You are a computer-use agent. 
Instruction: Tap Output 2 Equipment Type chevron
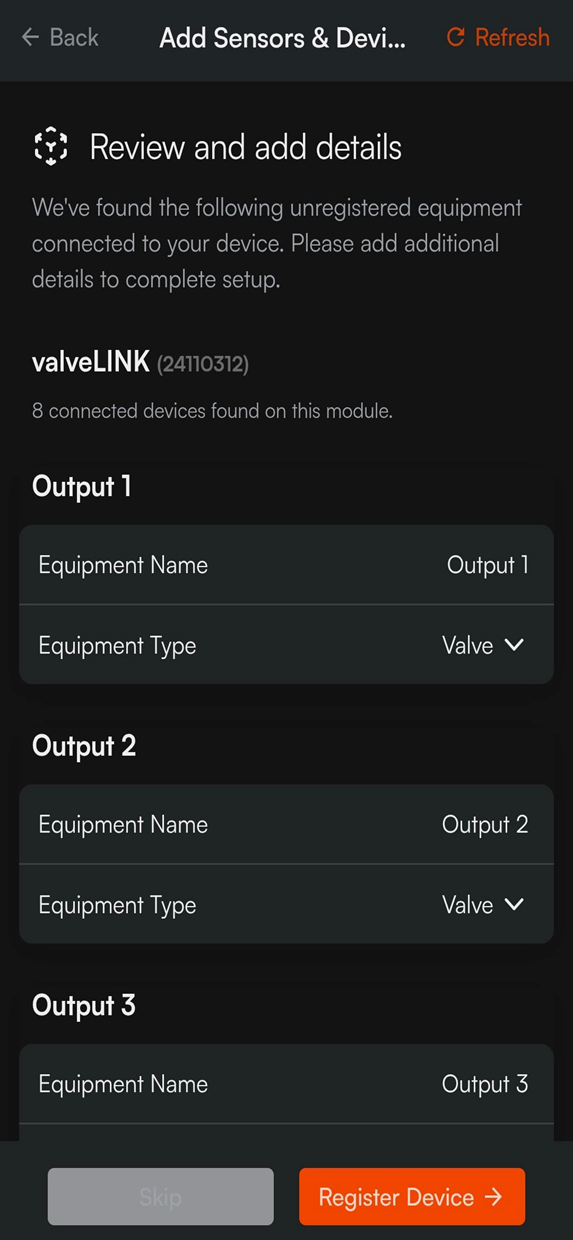(514, 904)
